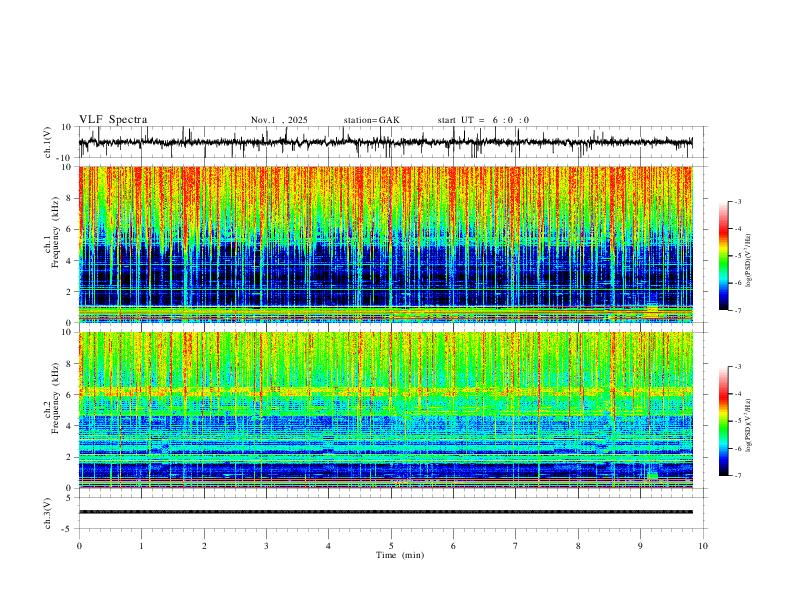Click the "-5" label on ch.2 color bar
Viewport: 792px width, 612px height.
(x=738, y=421)
